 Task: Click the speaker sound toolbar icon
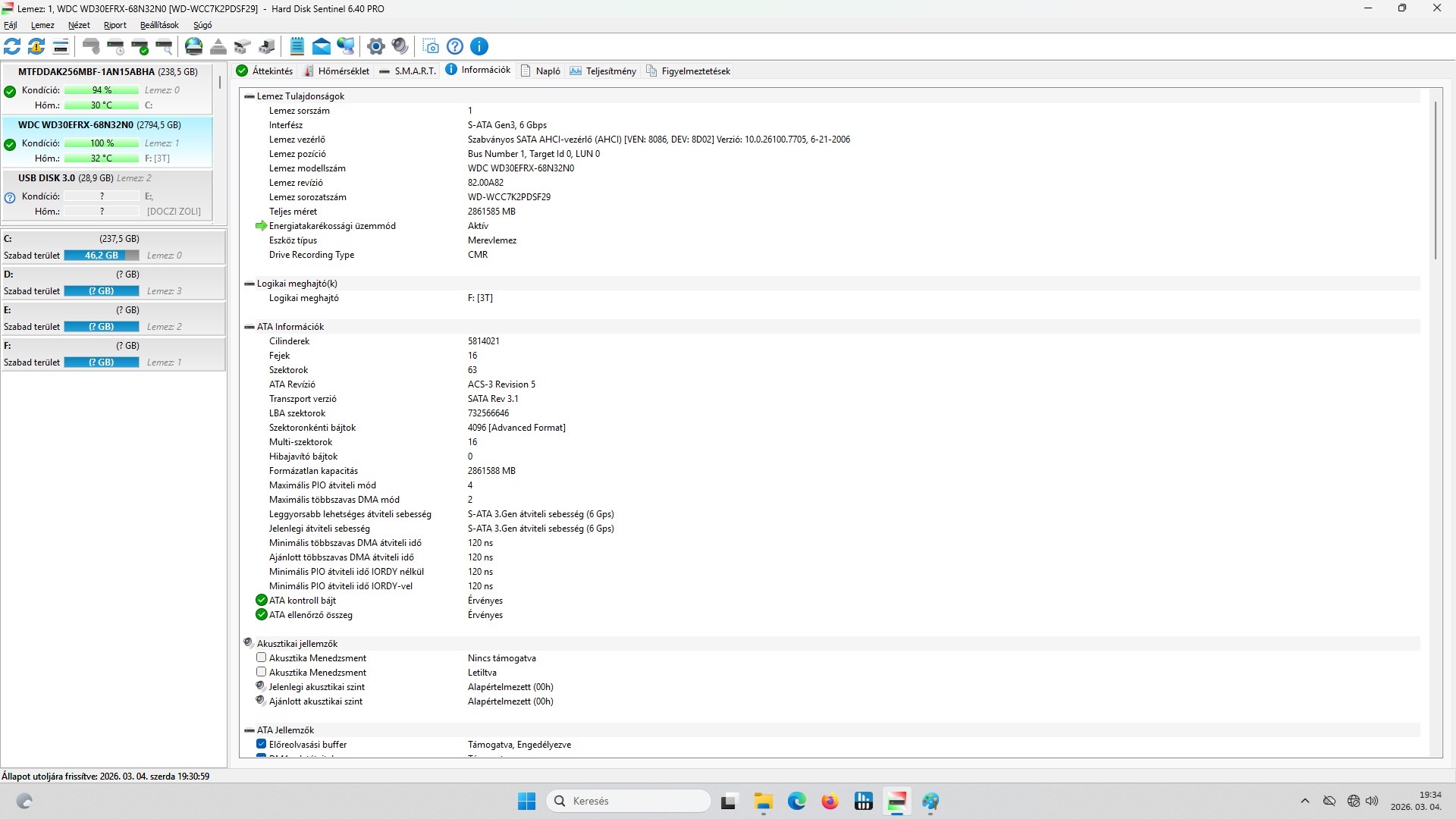coord(400,47)
